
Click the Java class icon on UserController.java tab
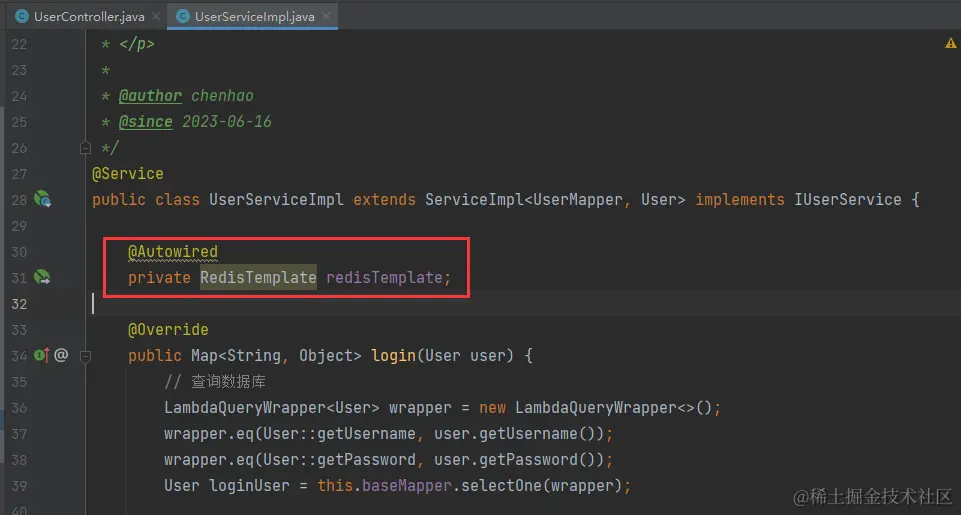click(x=22, y=17)
